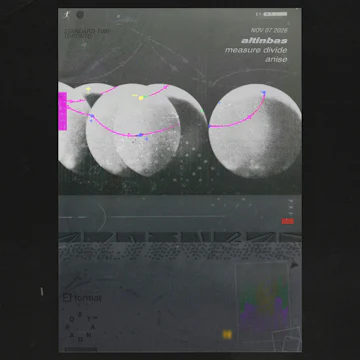The image size is (360, 360).
Task: Click the magenta vertical bar on the left
Action: tap(63, 111)
